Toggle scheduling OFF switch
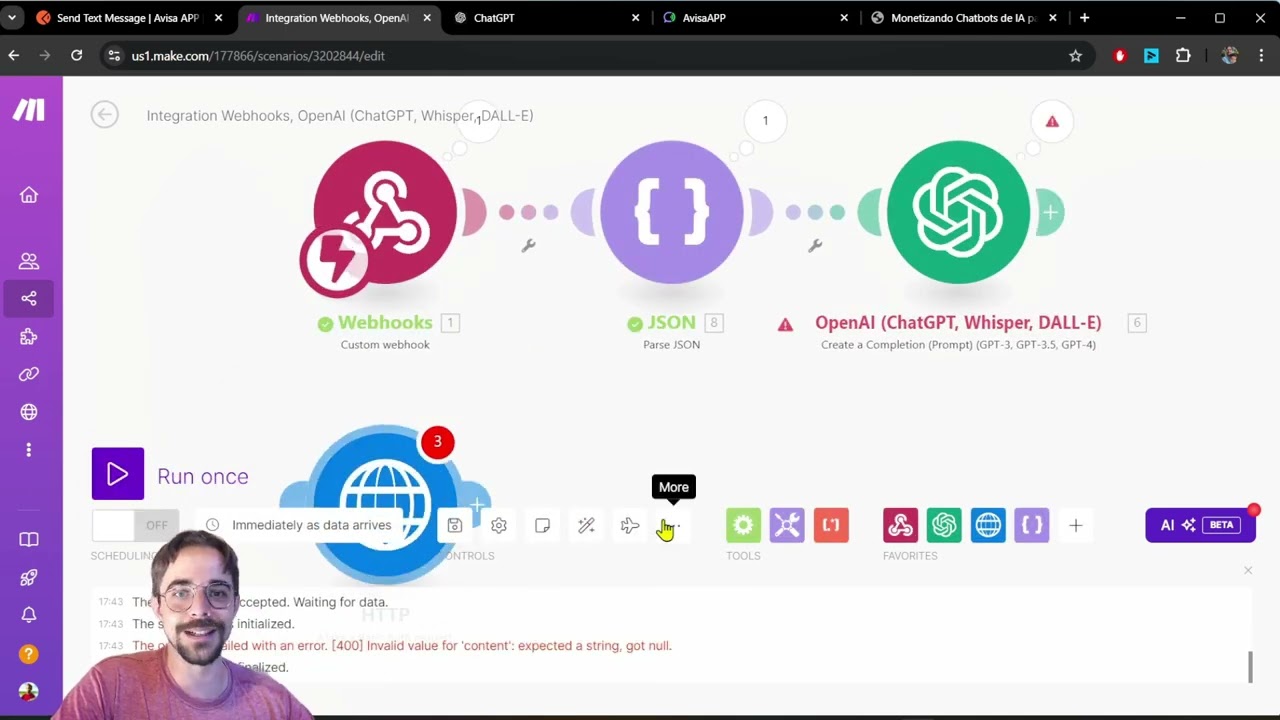Screen dimensions: 1280x720 [135, 525]
